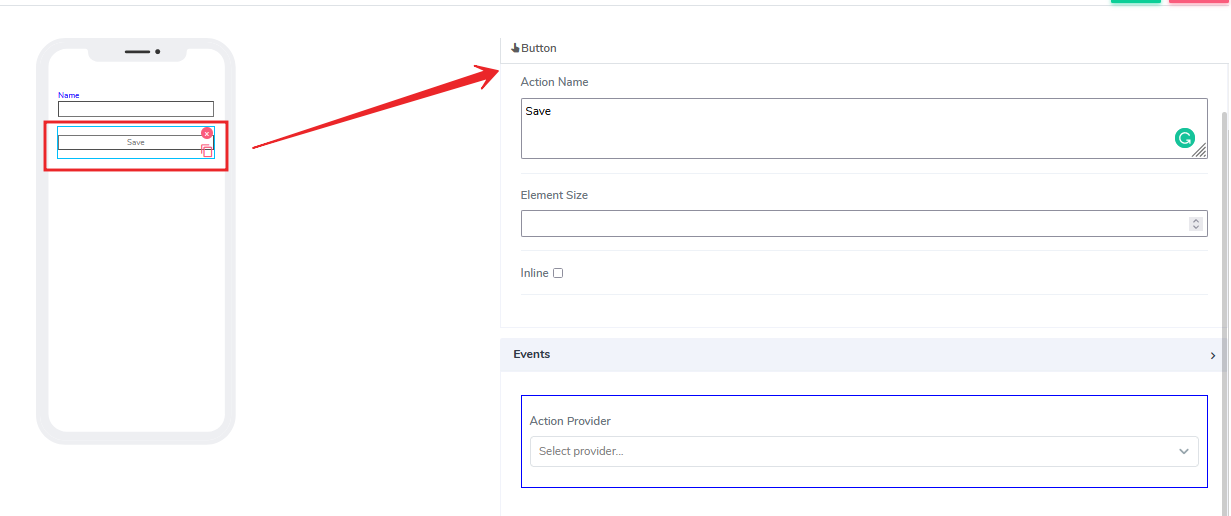This screenshot has width=1231, height=516.
Task: Enable the Inline checkbox
Action: coord(558,273)
